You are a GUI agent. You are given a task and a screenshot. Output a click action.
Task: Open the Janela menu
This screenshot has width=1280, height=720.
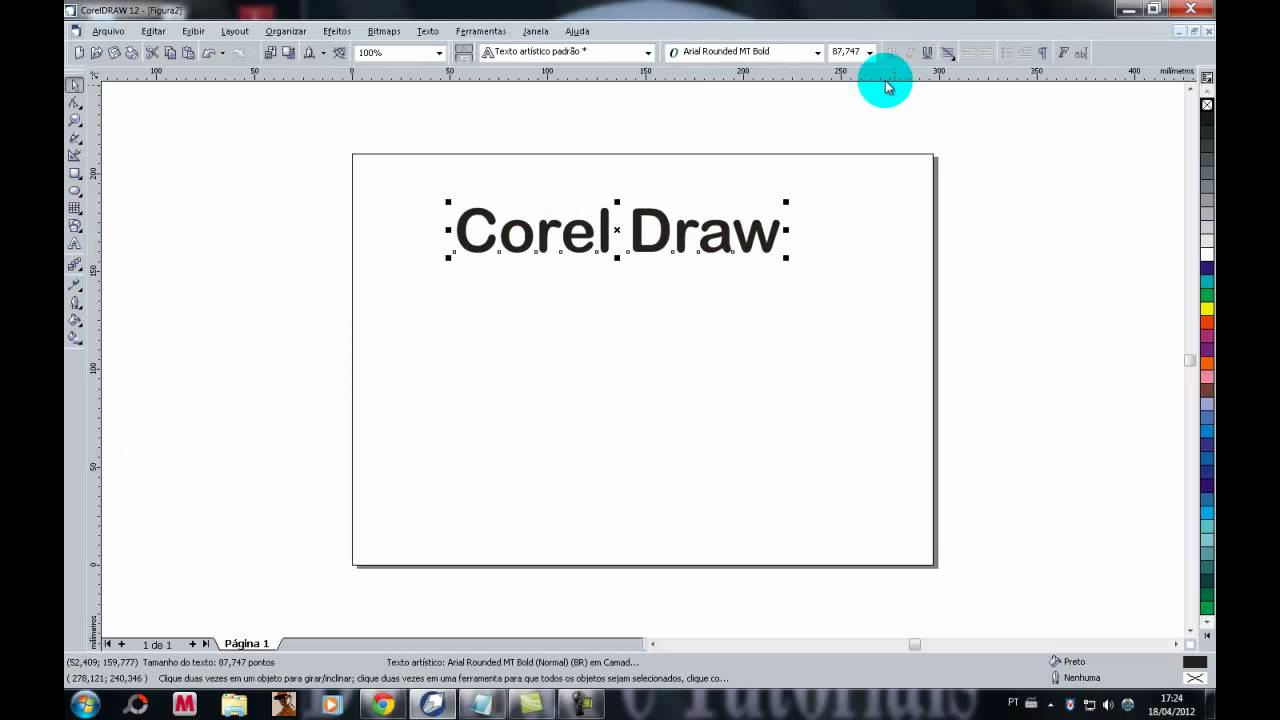coord(536,31)
